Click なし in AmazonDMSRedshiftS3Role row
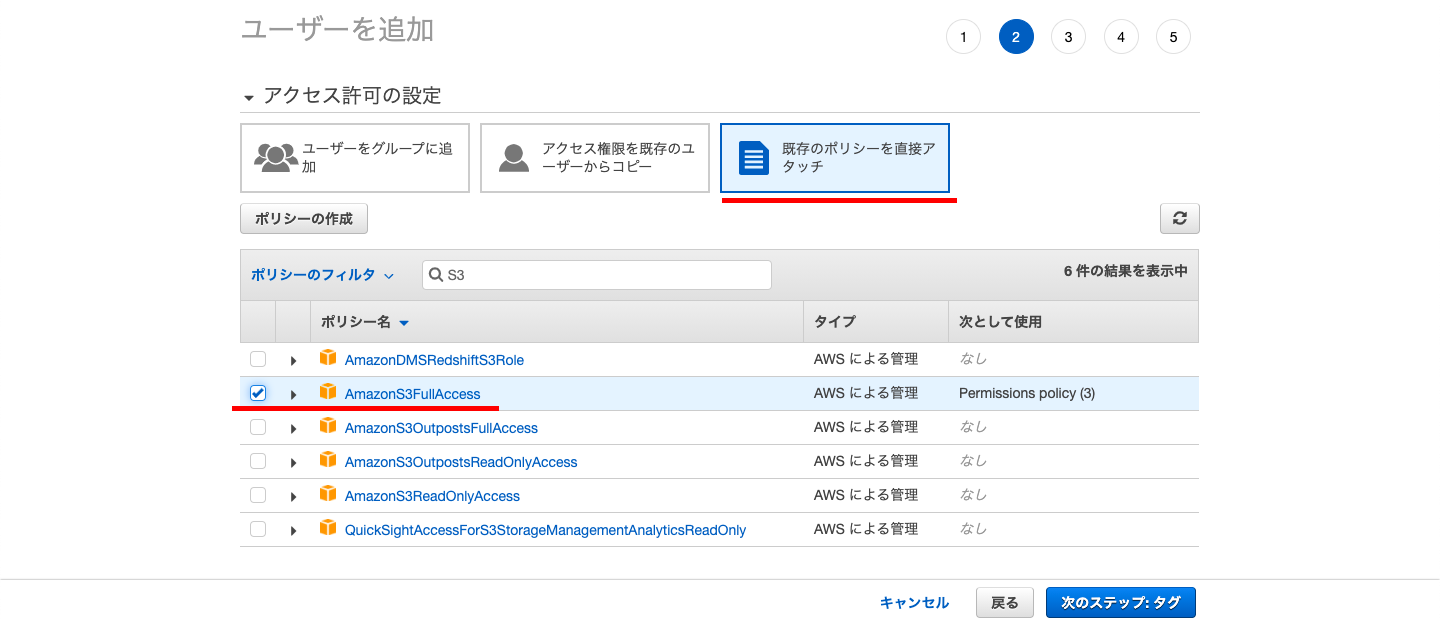Screen dimensions: 1440x622 [x=973, y=359]
